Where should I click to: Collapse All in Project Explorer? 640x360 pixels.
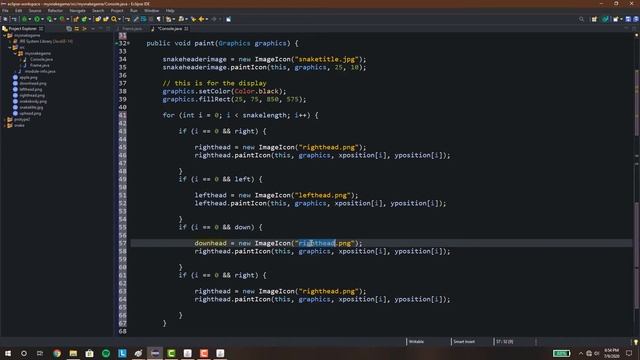click(69, 29)
